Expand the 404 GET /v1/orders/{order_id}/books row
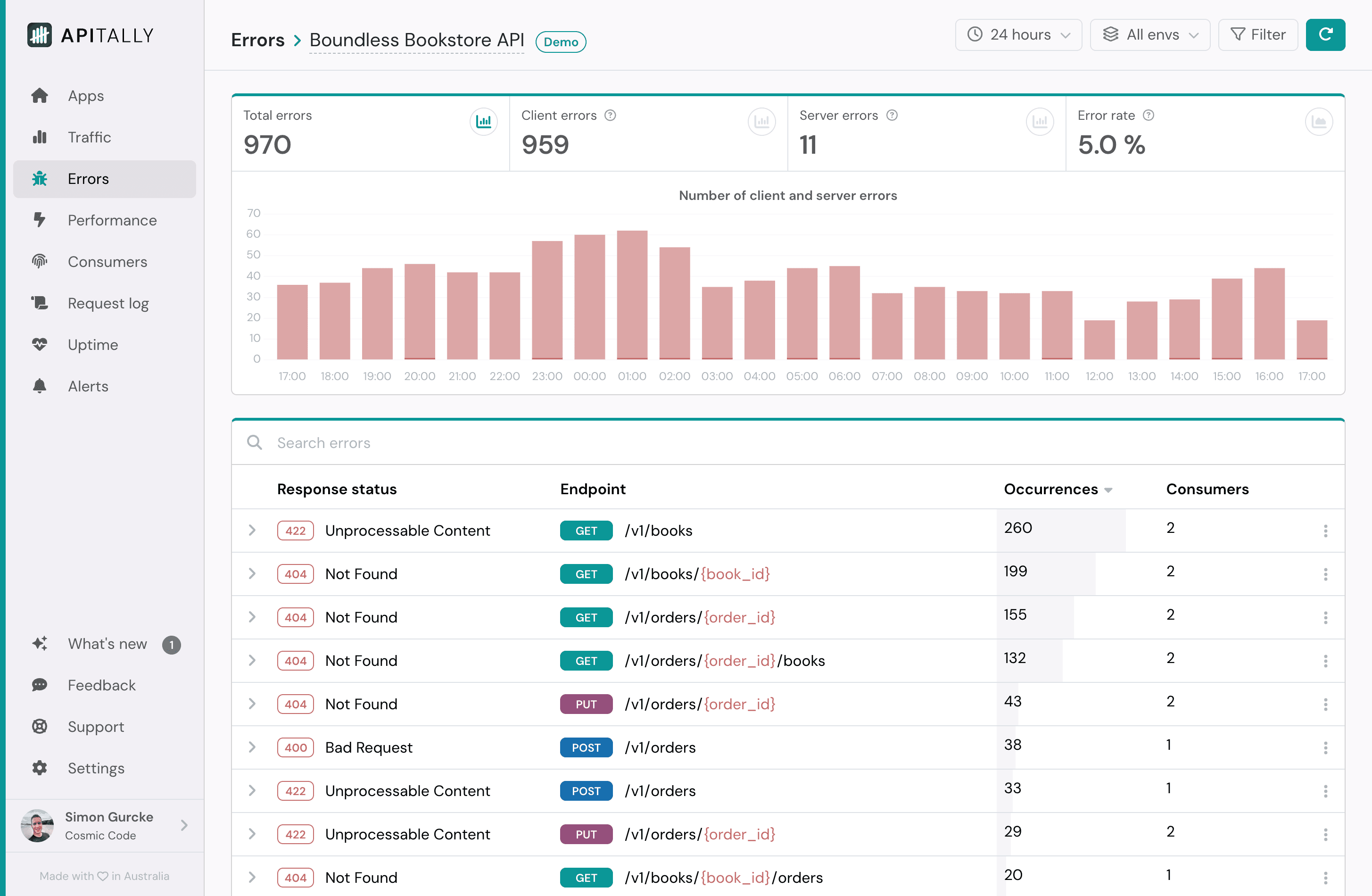 (252, 660)
